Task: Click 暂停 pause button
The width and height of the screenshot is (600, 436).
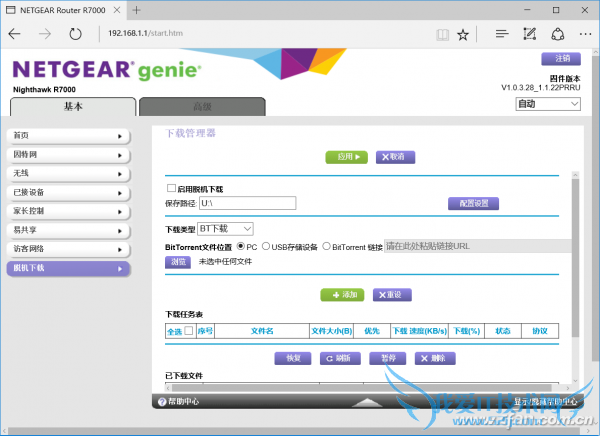Action: click(x=388, y=358)
